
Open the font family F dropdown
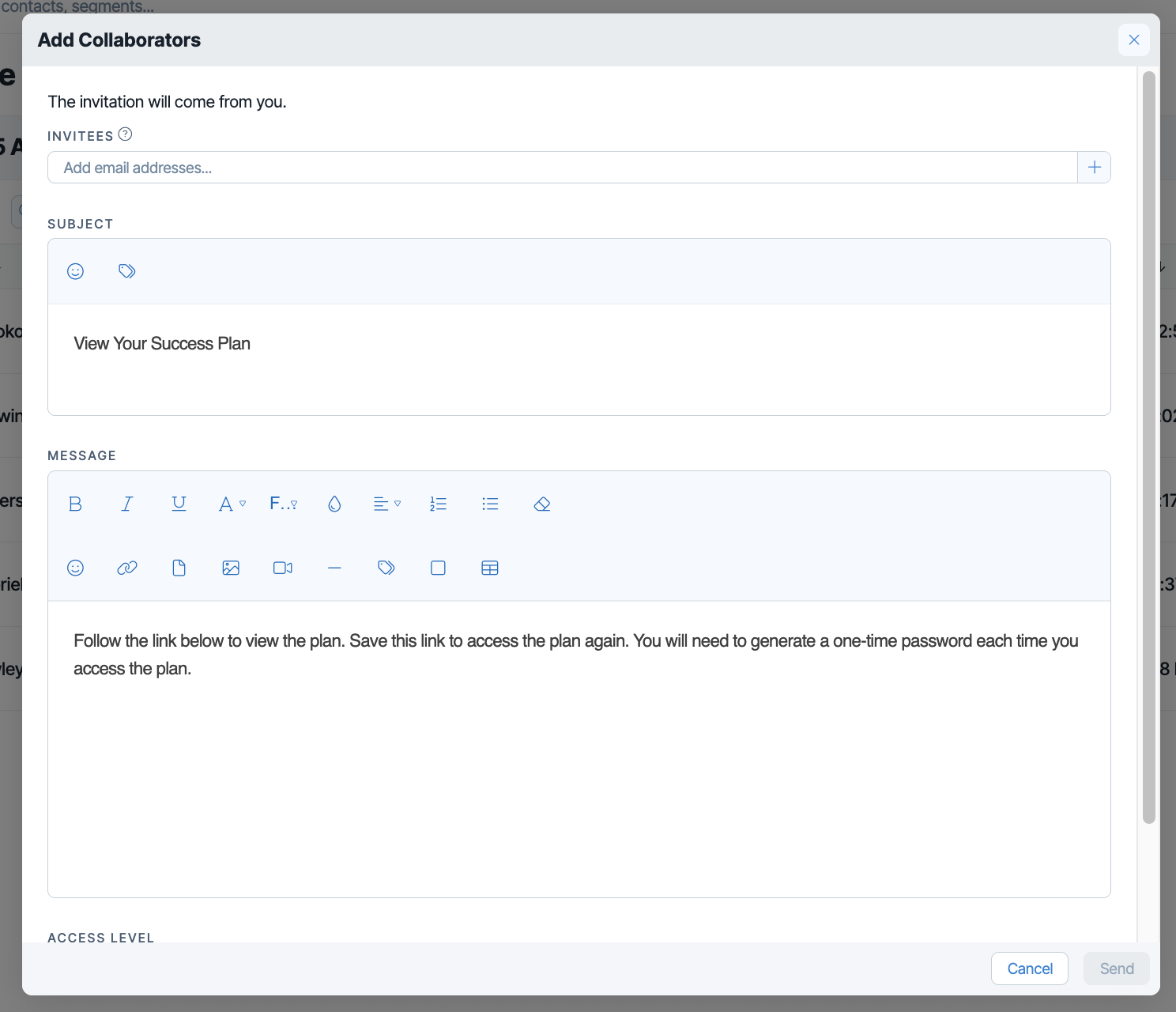(284, 504)
